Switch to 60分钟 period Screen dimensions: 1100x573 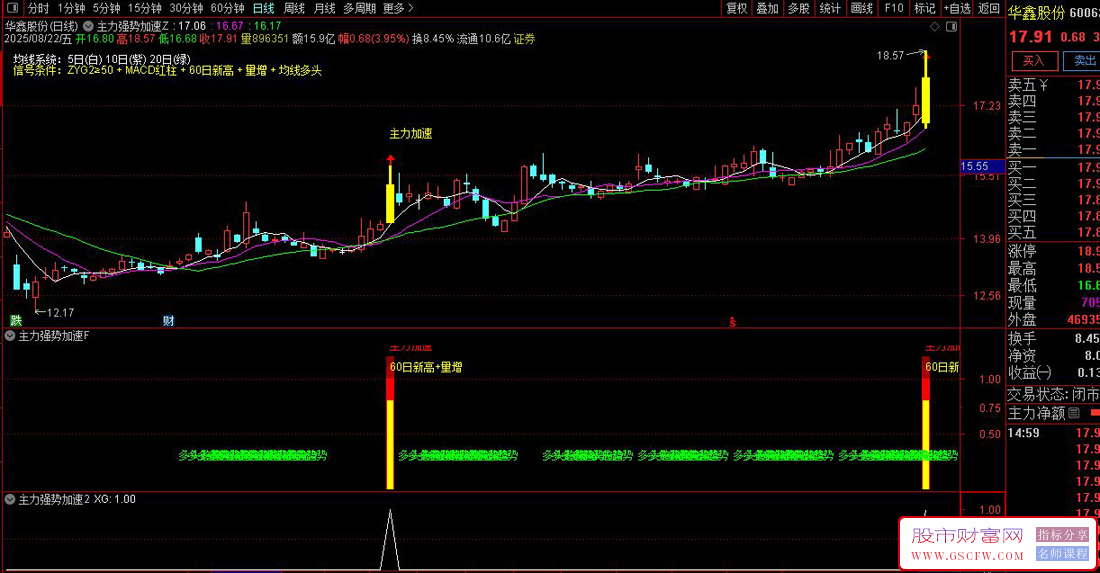point(227,8)
